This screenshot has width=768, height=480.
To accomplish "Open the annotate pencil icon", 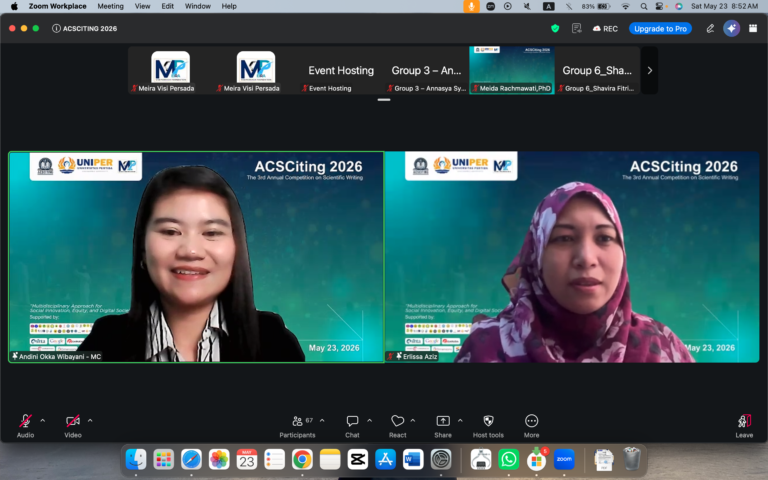I will [710, 28].
